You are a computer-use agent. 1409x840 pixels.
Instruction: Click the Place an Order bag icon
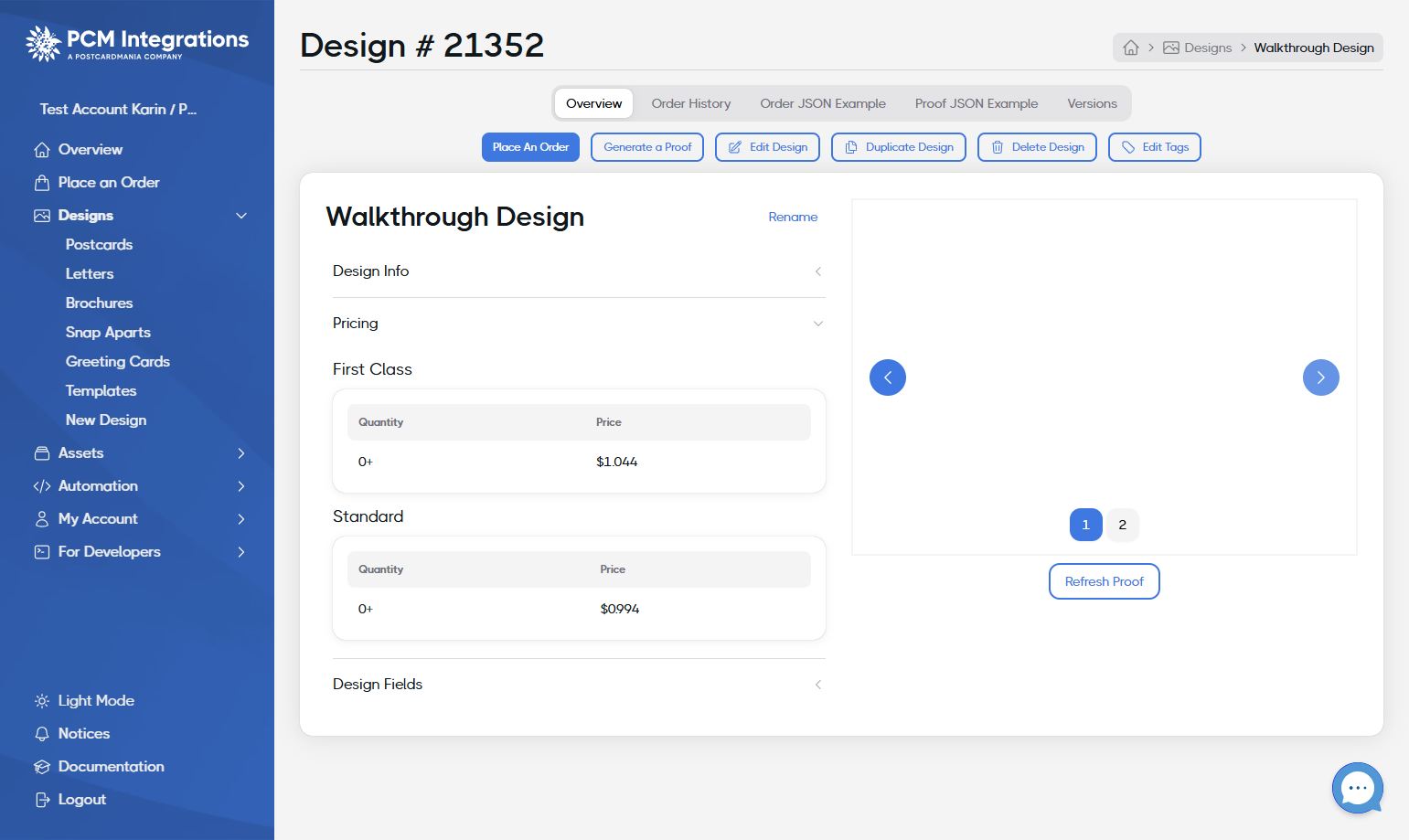[42, 183]
